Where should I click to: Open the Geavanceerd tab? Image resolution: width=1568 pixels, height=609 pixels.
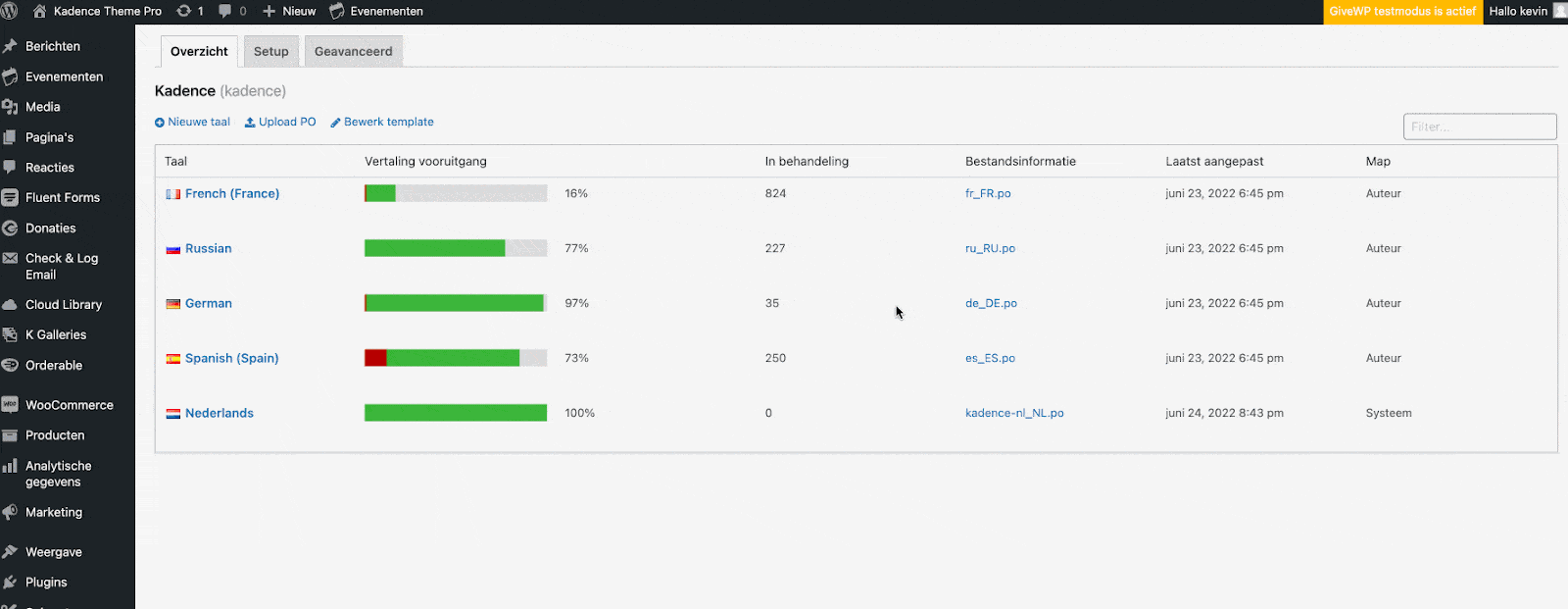click(x=353, y=51)
